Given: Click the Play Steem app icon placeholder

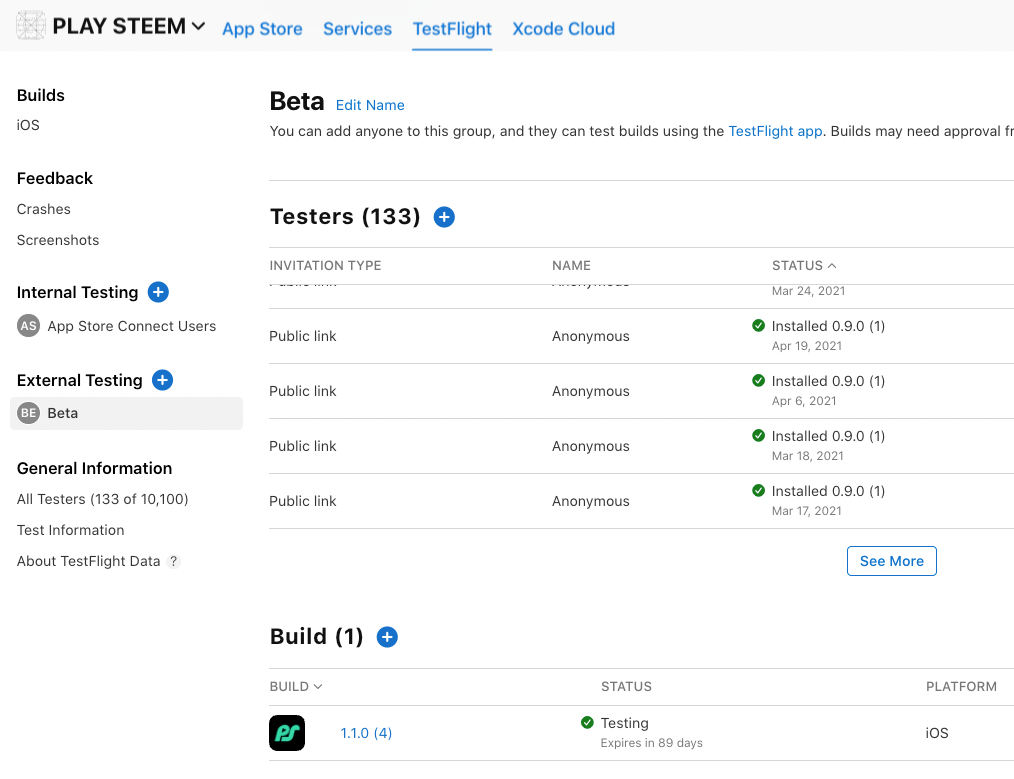Looking at the screenshot, I should tap(30, 26).
